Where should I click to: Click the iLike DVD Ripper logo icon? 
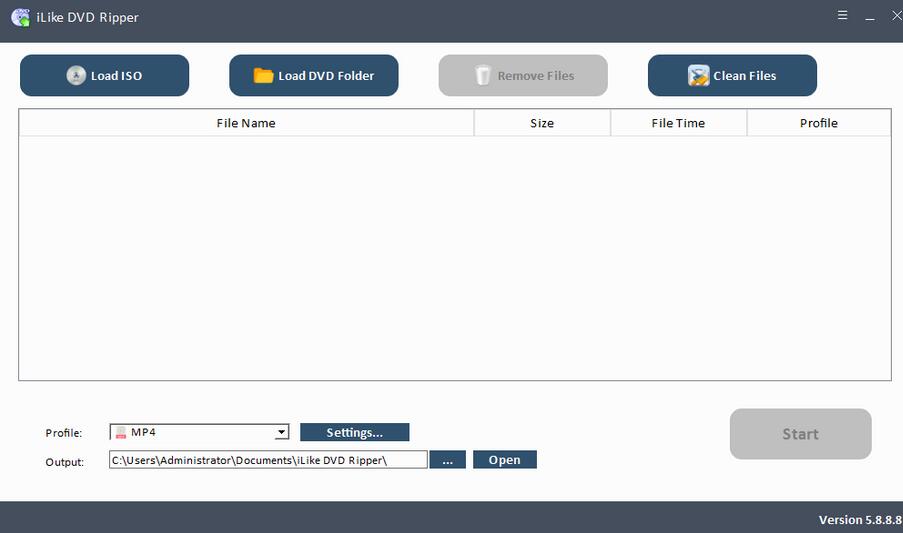click(x=20, y=17)
